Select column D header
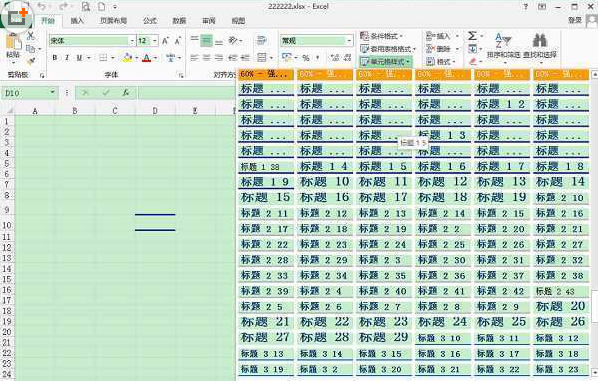 [155, 111]
